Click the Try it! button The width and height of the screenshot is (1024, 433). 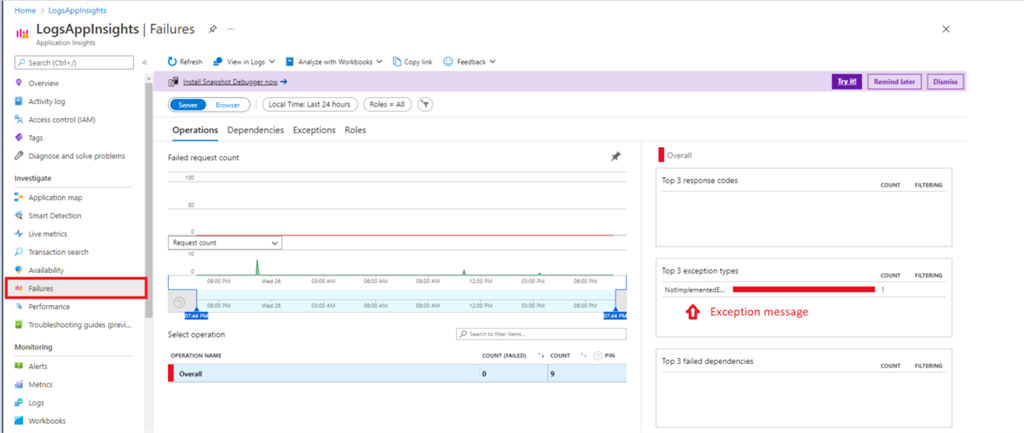[x=846, y=82]
